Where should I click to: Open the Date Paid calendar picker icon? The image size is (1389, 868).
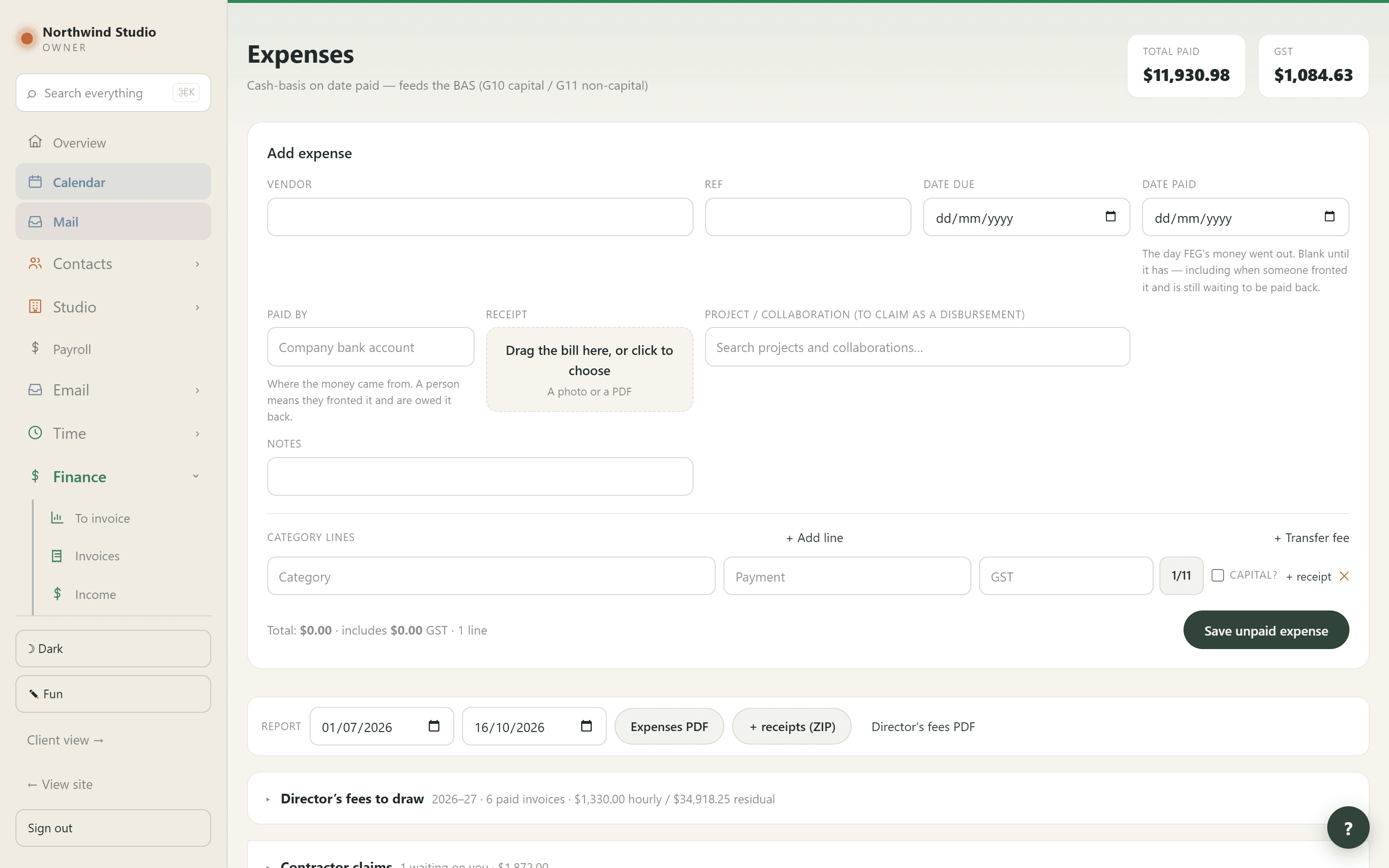coord(1329,217)
